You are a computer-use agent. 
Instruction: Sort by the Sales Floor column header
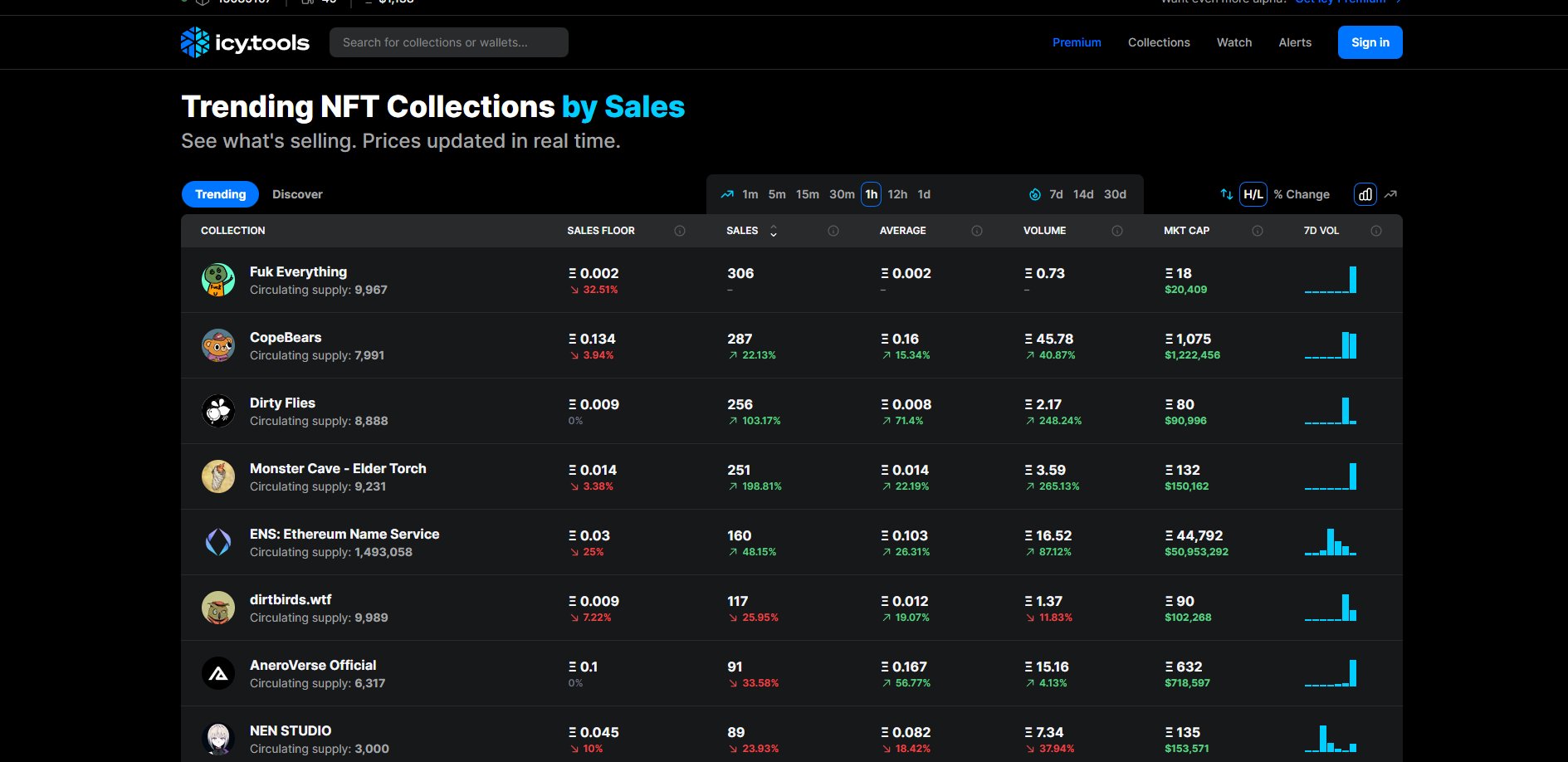tap(601, 231)
